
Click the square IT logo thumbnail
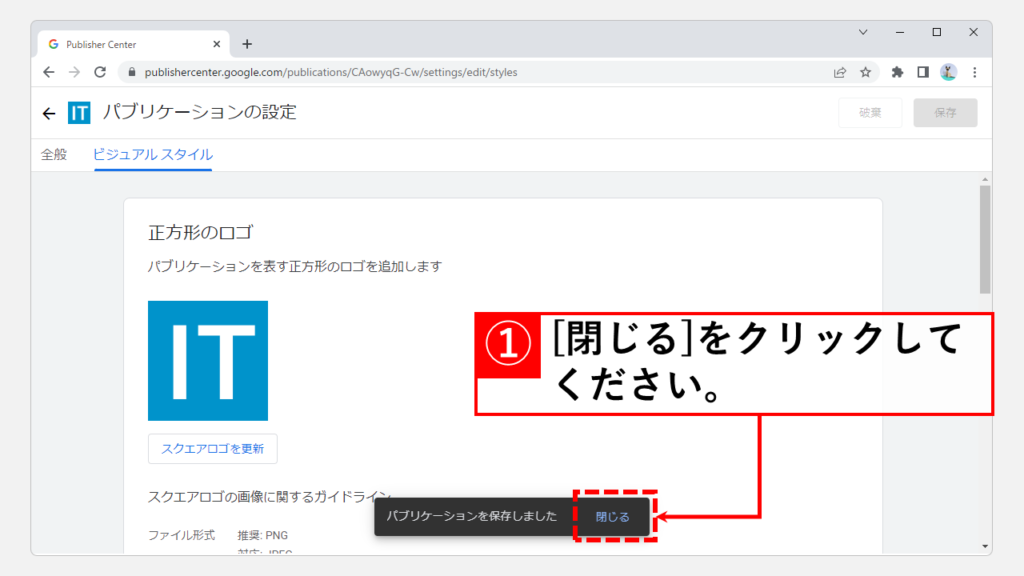208,360
